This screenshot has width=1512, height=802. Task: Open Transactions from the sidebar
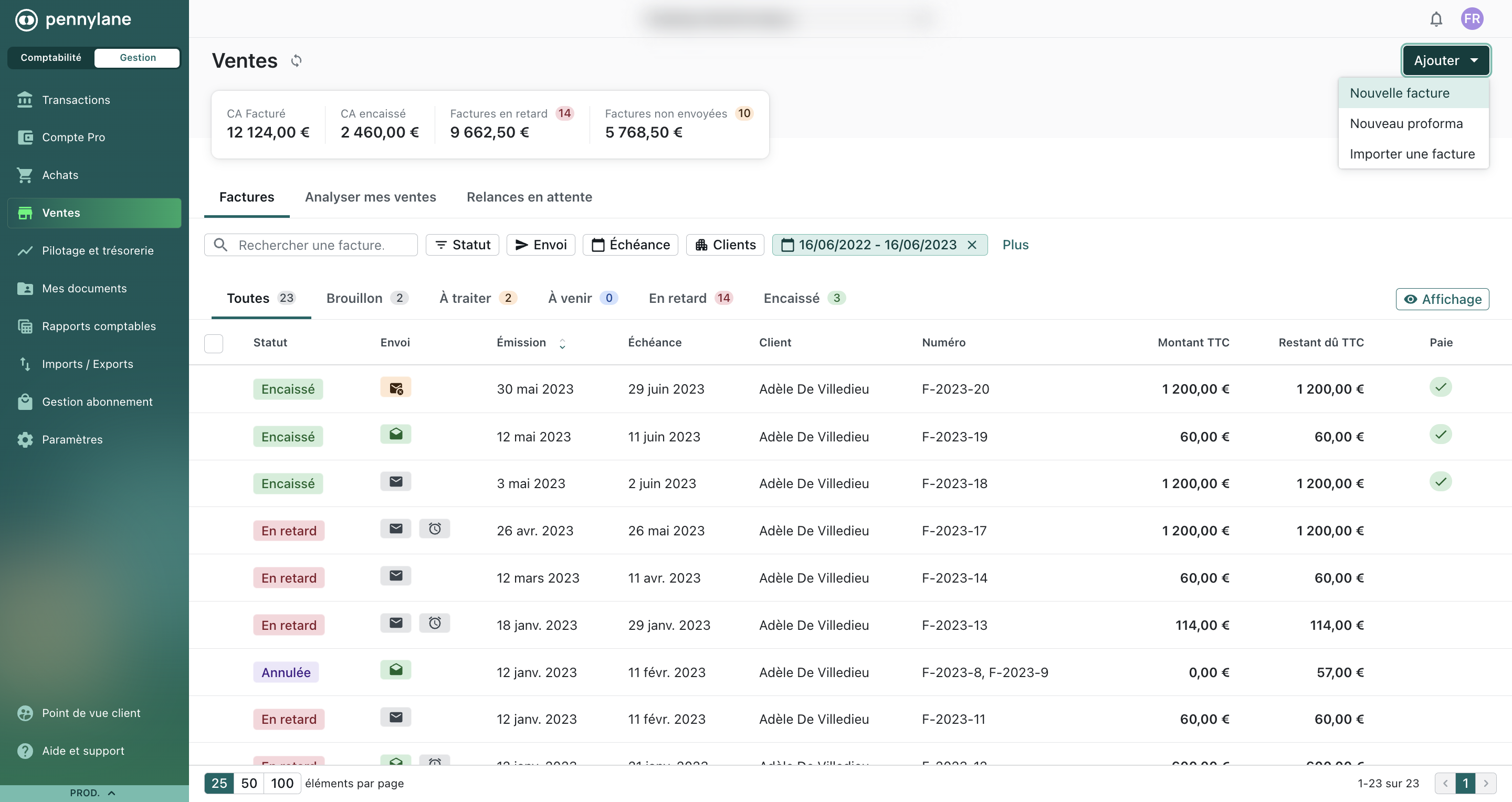(x=94, y=100)
